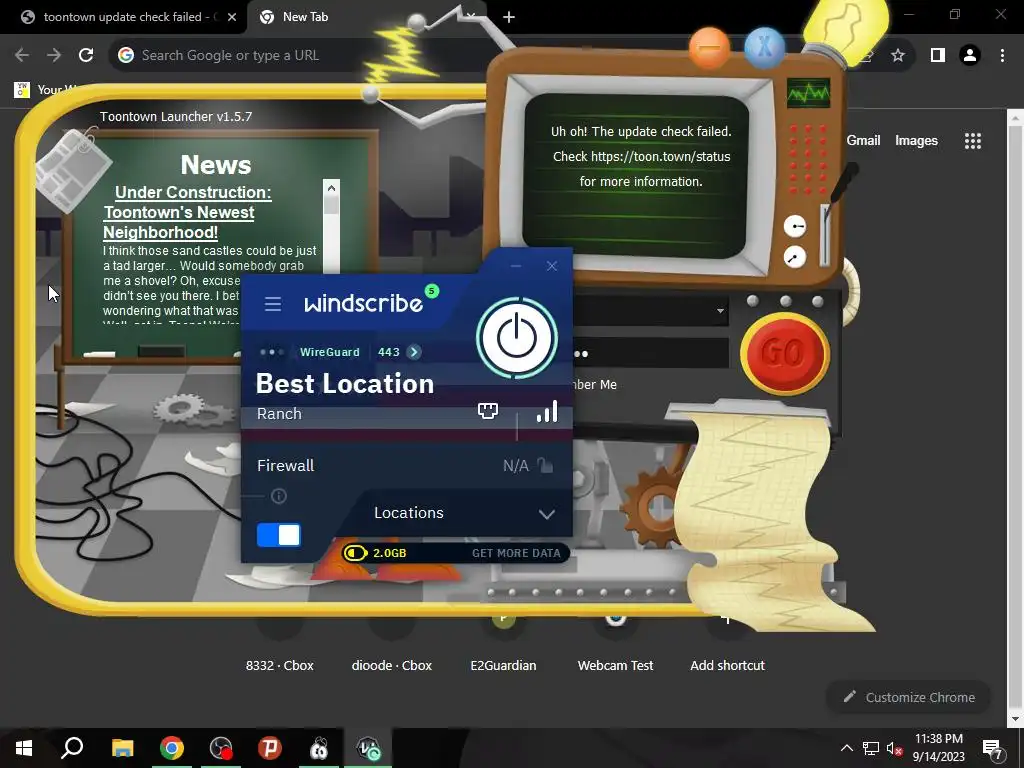Click the Chrome icon in the taskbar
The height and width of the screenshot is (768, 1024).
coord(172,748)
